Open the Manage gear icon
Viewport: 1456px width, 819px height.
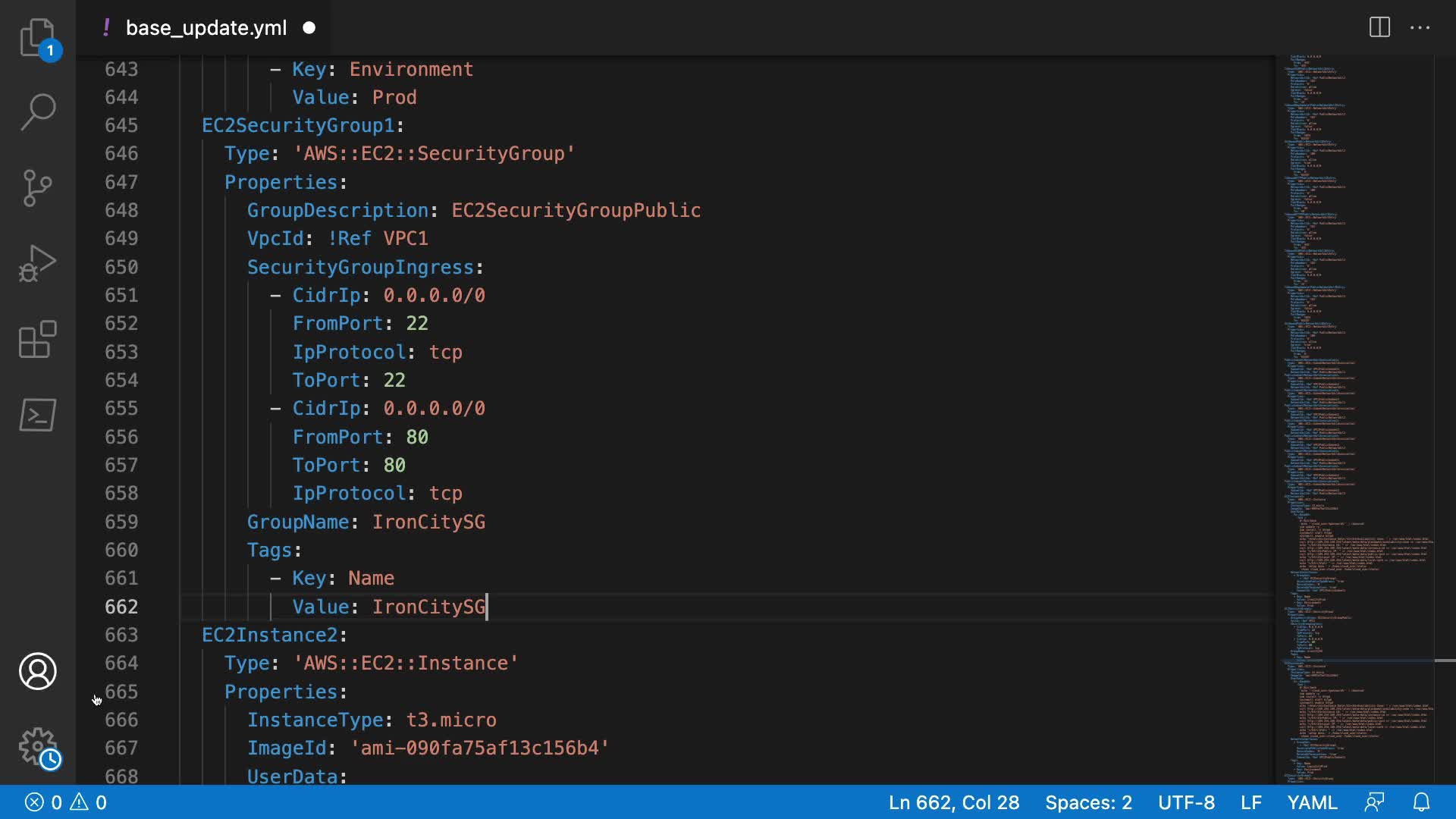[x=37, y=747]
